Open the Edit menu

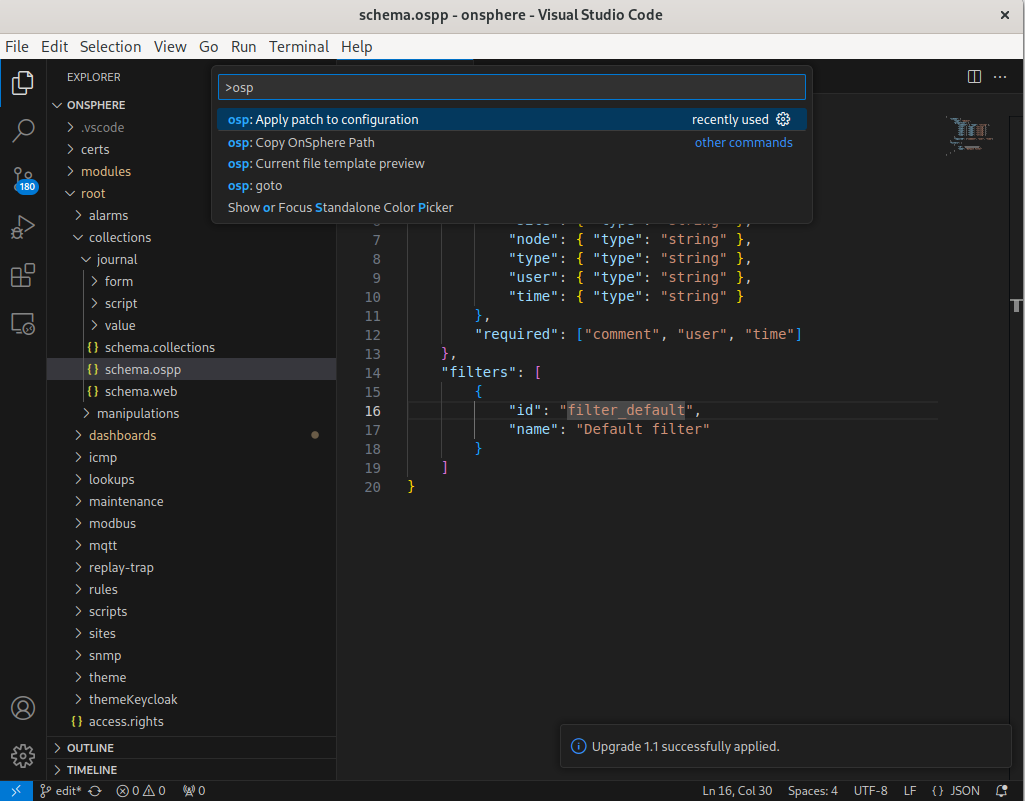click(x=54, y=46)
